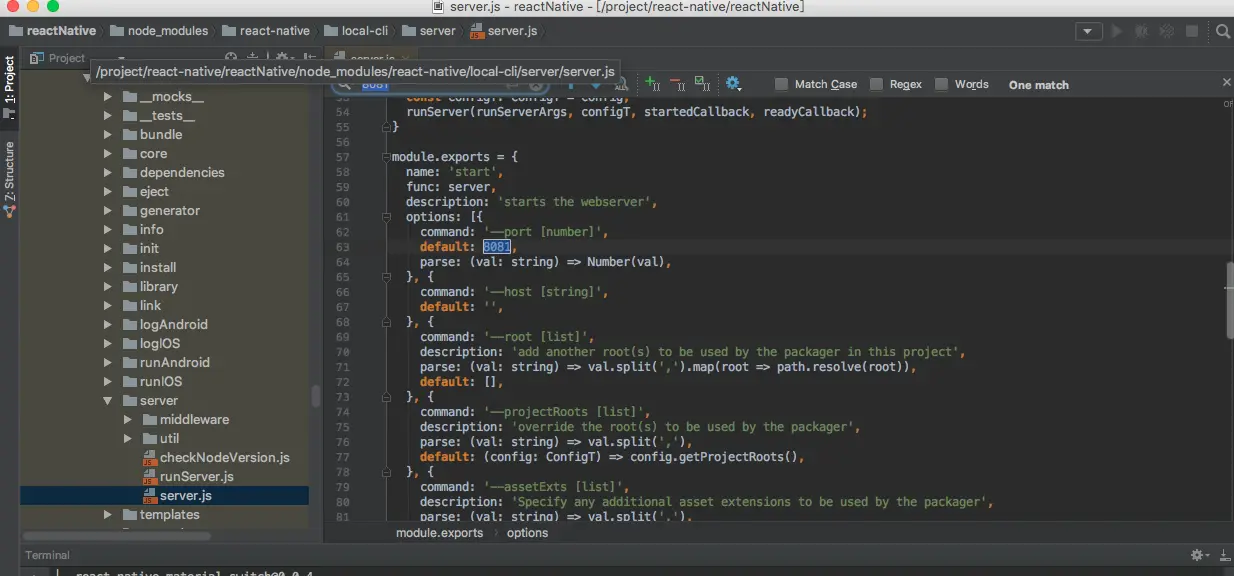Click the Stop square icon
The width and height of the screenshot is (1234, 576).
[1192, 31]
